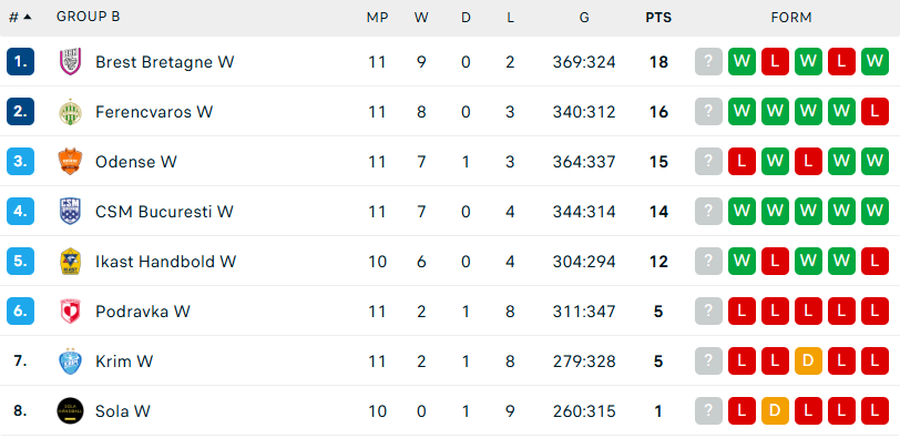
Task: Click the W wins column header
Action: pyautogui.click(x=421, y=17)
